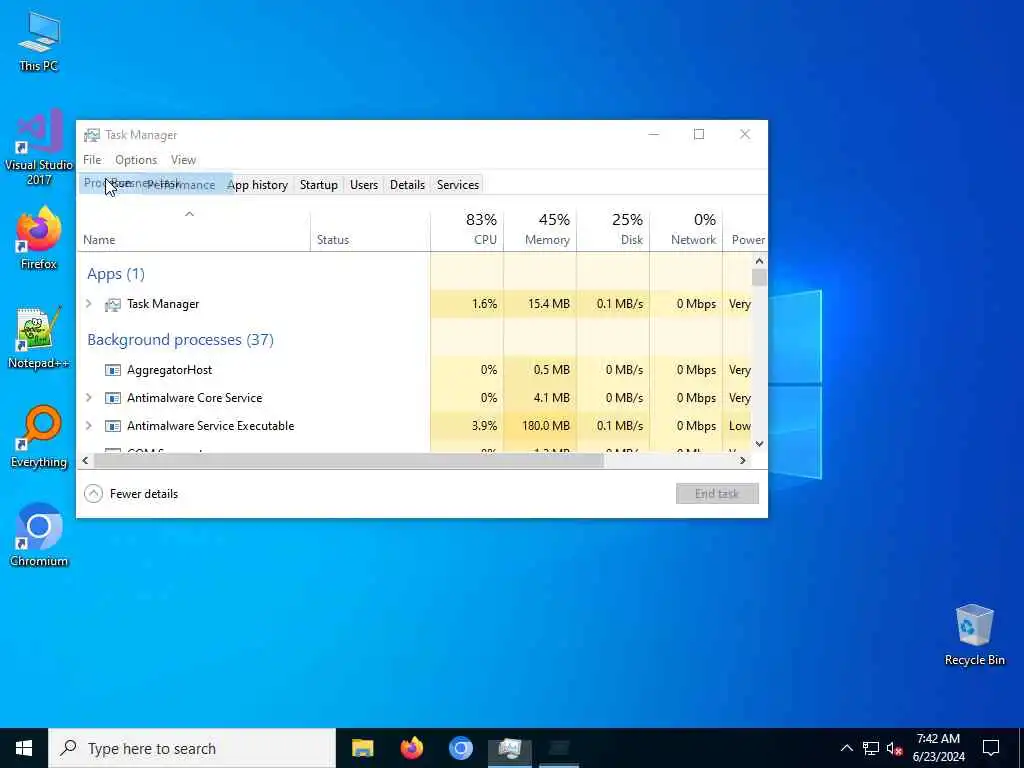Viewport: 1024px width, 768px height.
Task: Click the taskbar clock and date
Action: pyautogui.click(x=938, y=748)
